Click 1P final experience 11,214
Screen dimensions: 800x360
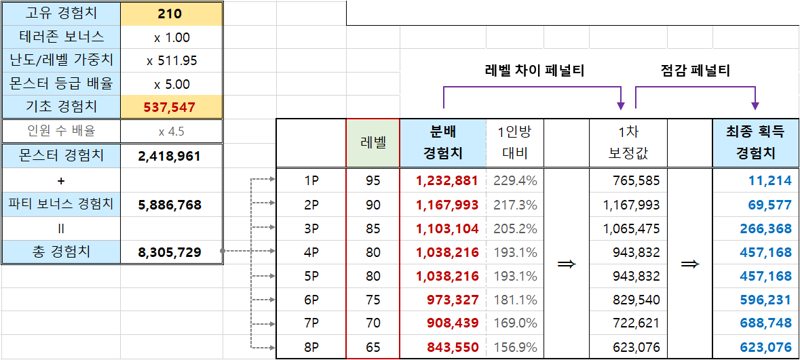tap(756, 180)
